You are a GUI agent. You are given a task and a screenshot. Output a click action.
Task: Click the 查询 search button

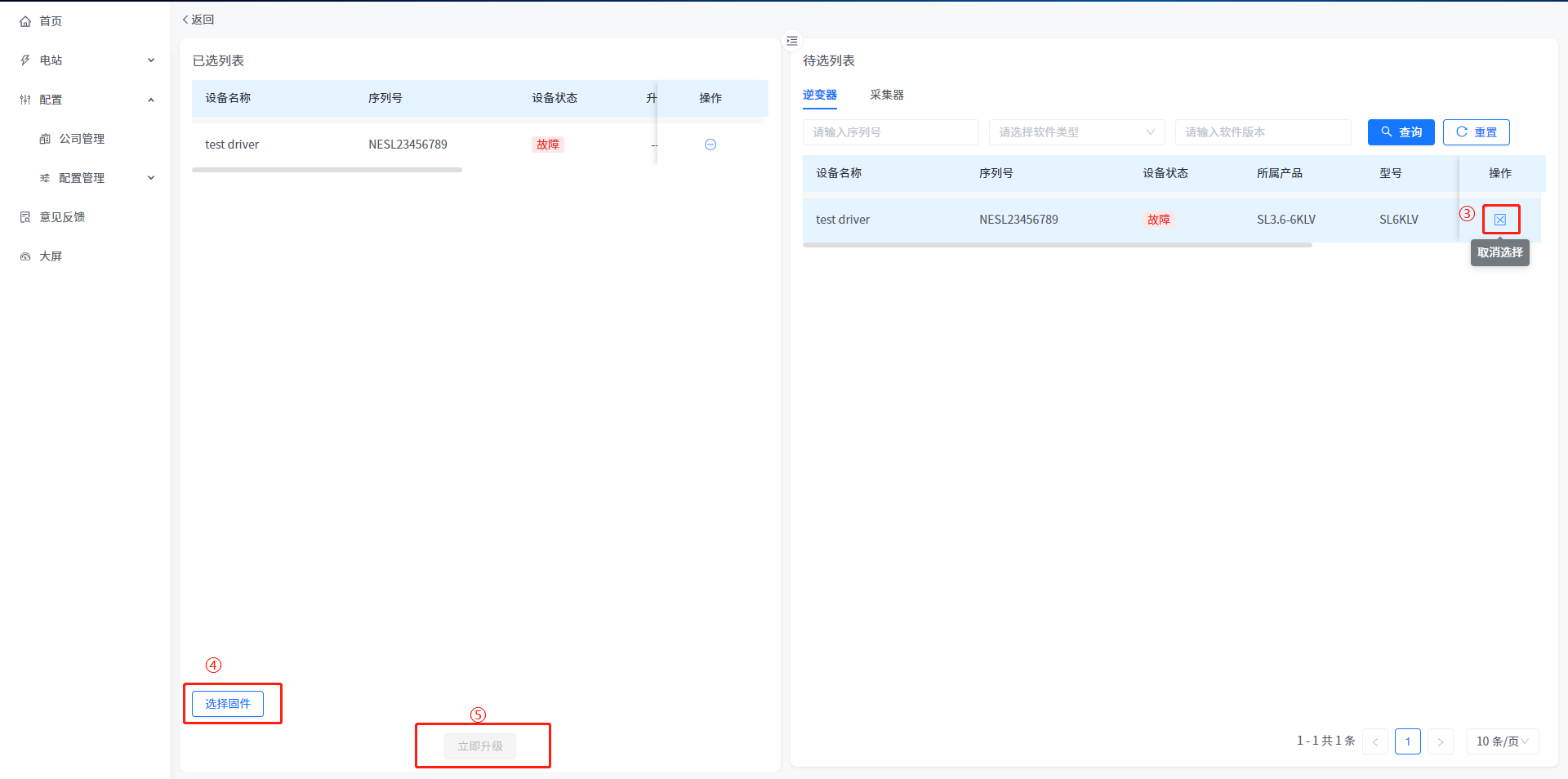point(1401,132)
